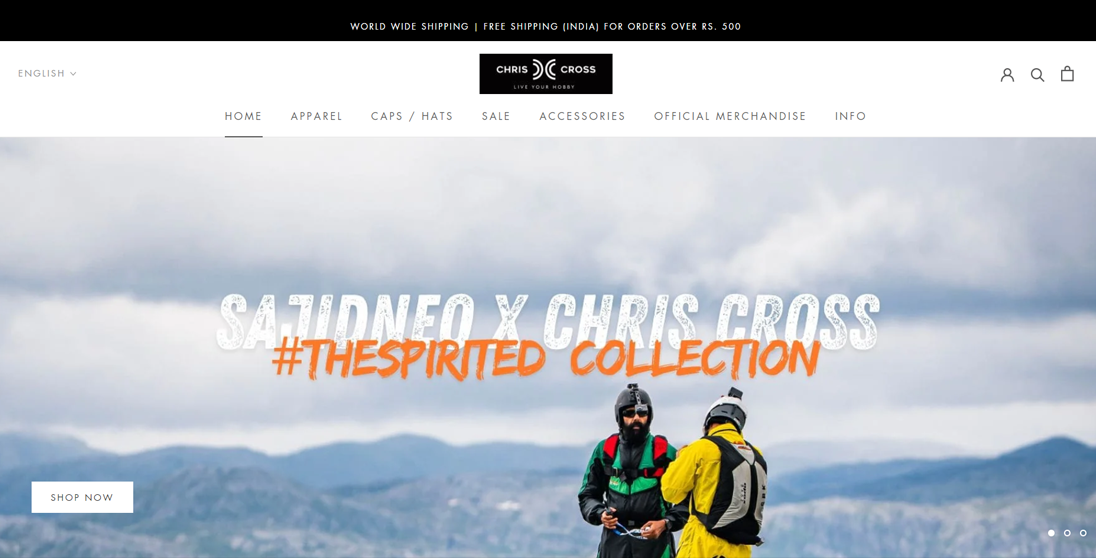
Task: Select the Sale menu item
Action: point(496,116)
